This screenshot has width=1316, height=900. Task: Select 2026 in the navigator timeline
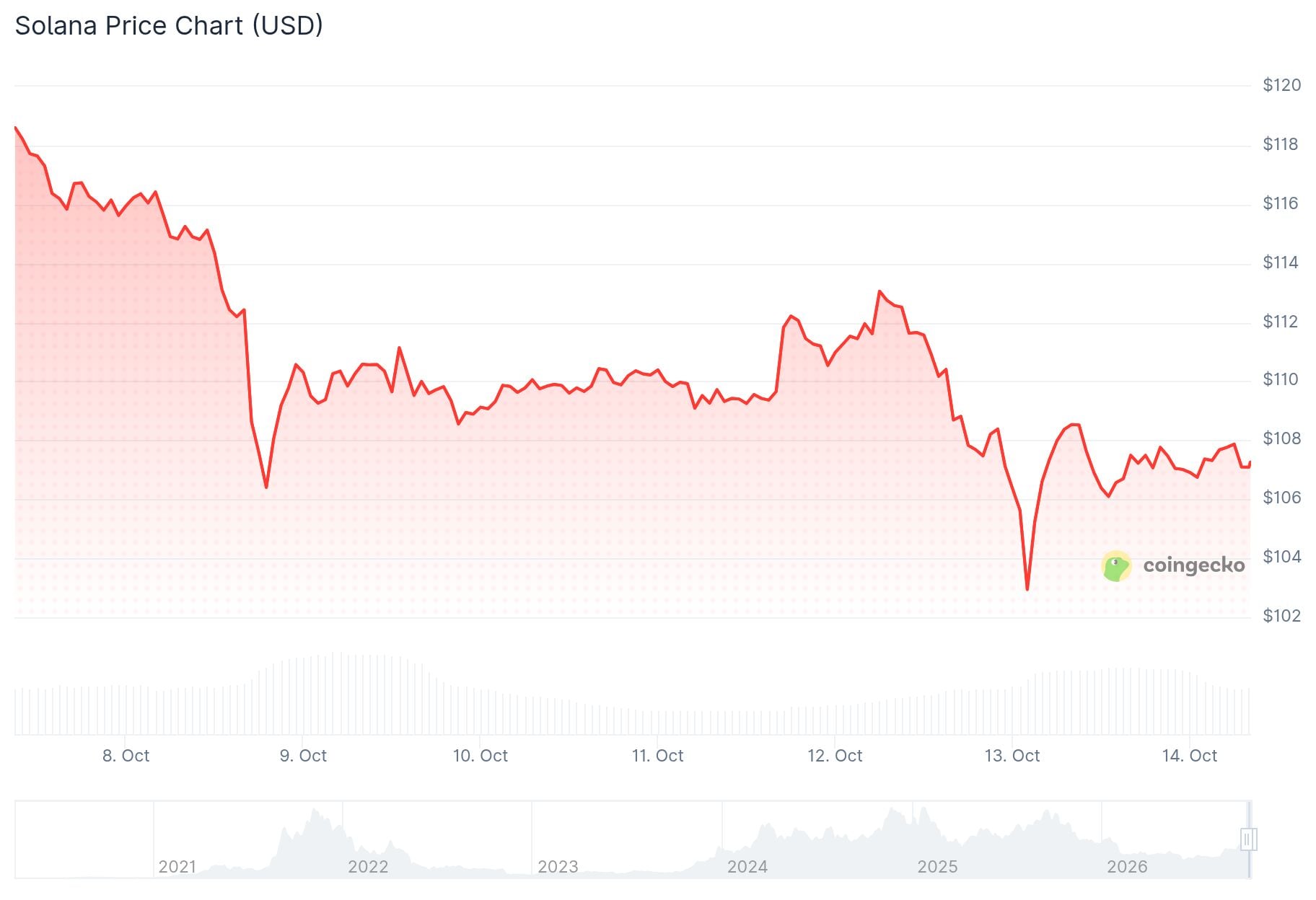tap(1127, 866)
